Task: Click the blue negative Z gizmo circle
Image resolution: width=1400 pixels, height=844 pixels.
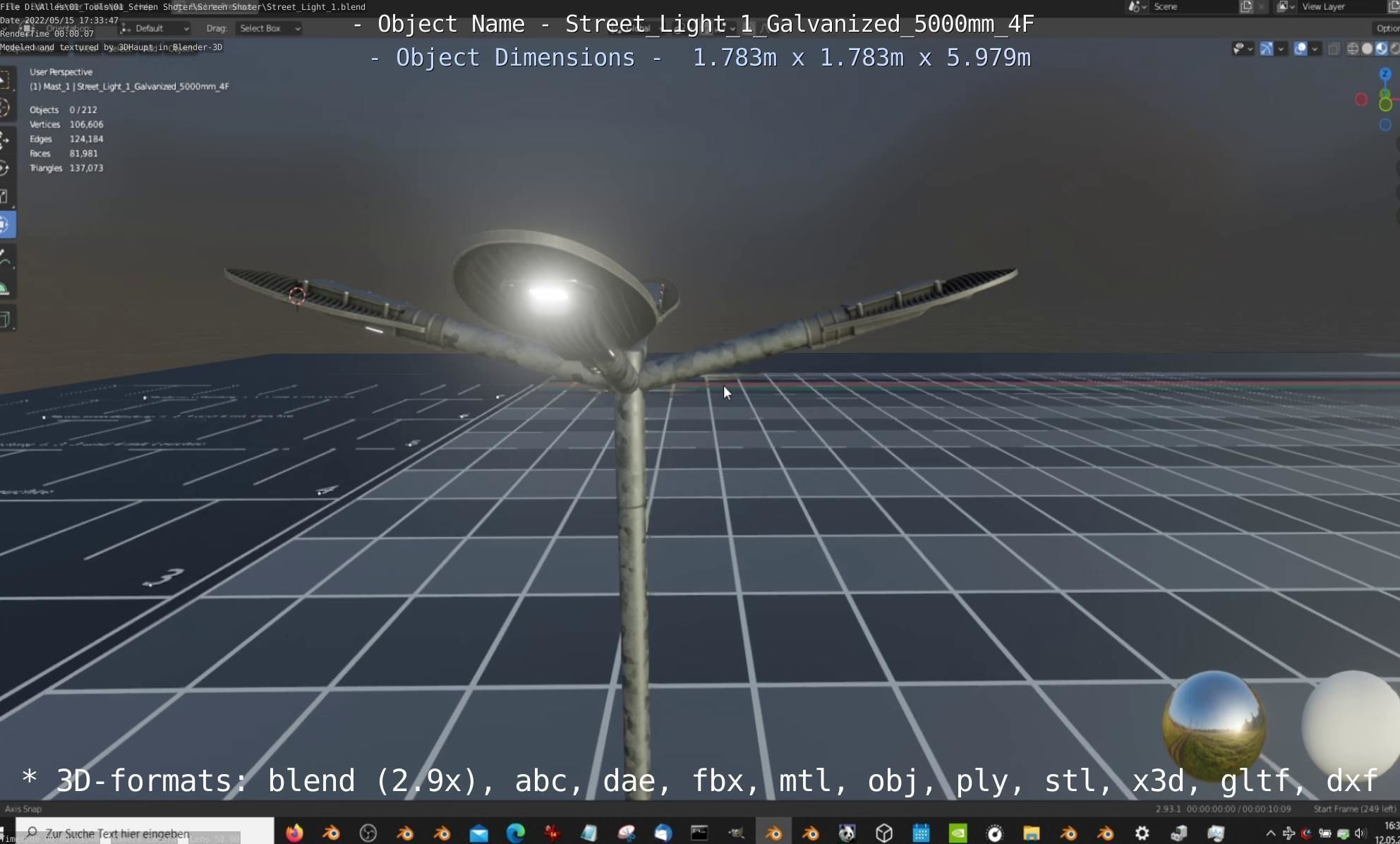Action: [1385, 125]
